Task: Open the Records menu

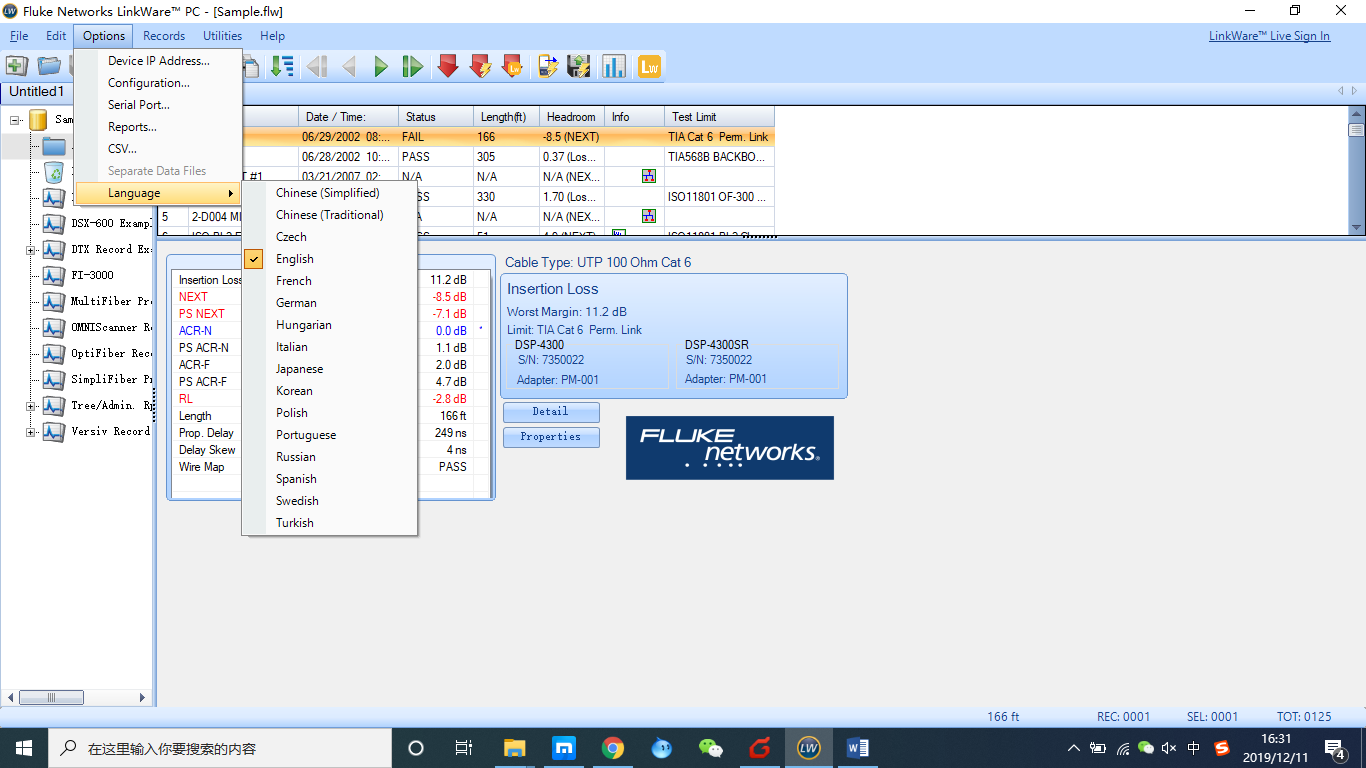Action: coord(164,36)
